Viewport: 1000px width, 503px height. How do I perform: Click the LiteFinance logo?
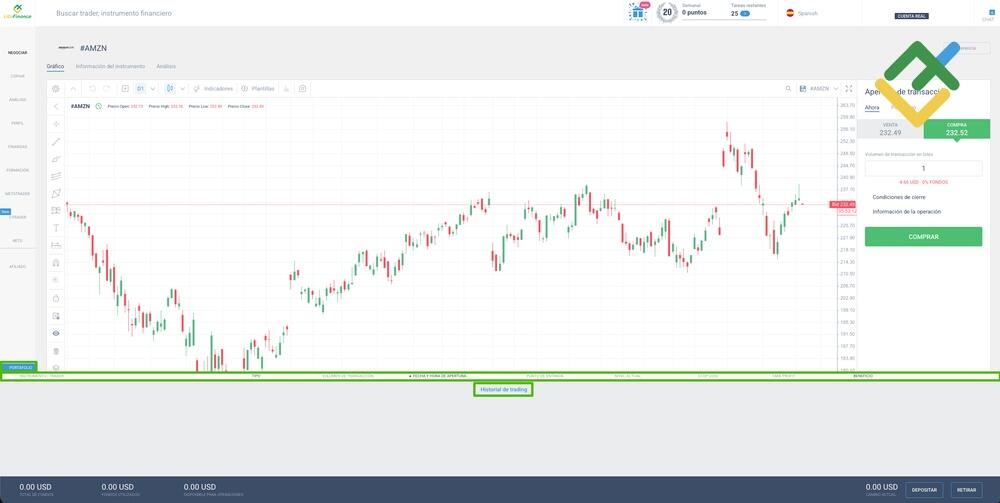(17, 11)
